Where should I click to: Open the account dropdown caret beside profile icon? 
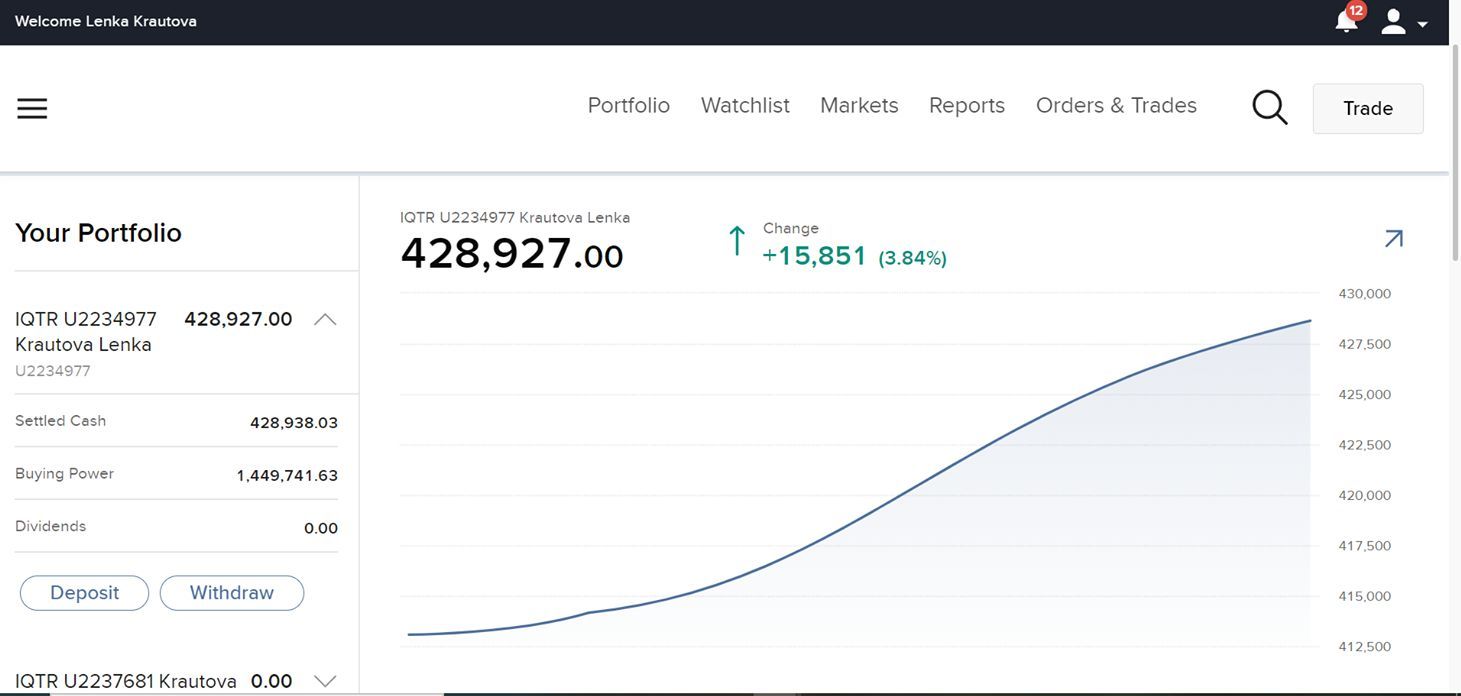pos(1422,24)
